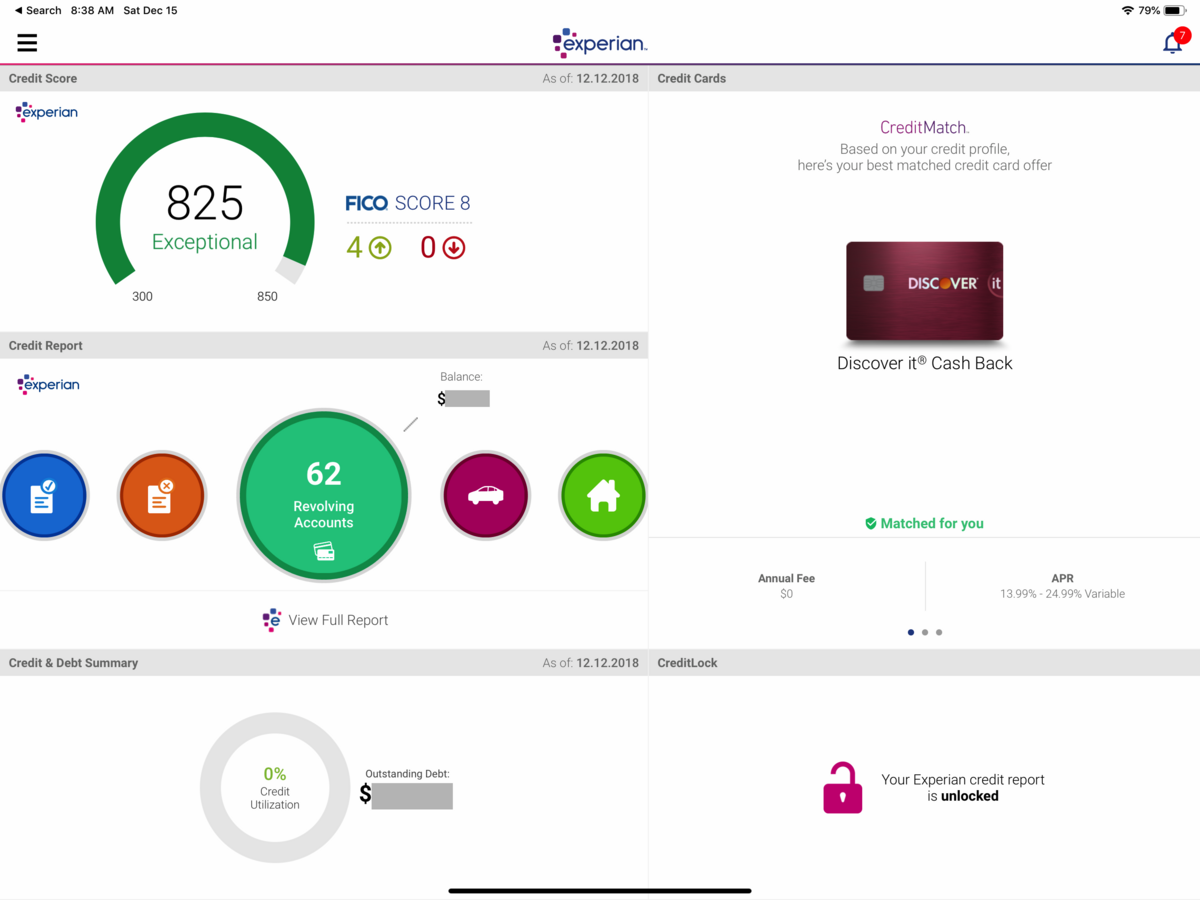Tap the Credit Utilization donut chart

(x=274, y=787)
